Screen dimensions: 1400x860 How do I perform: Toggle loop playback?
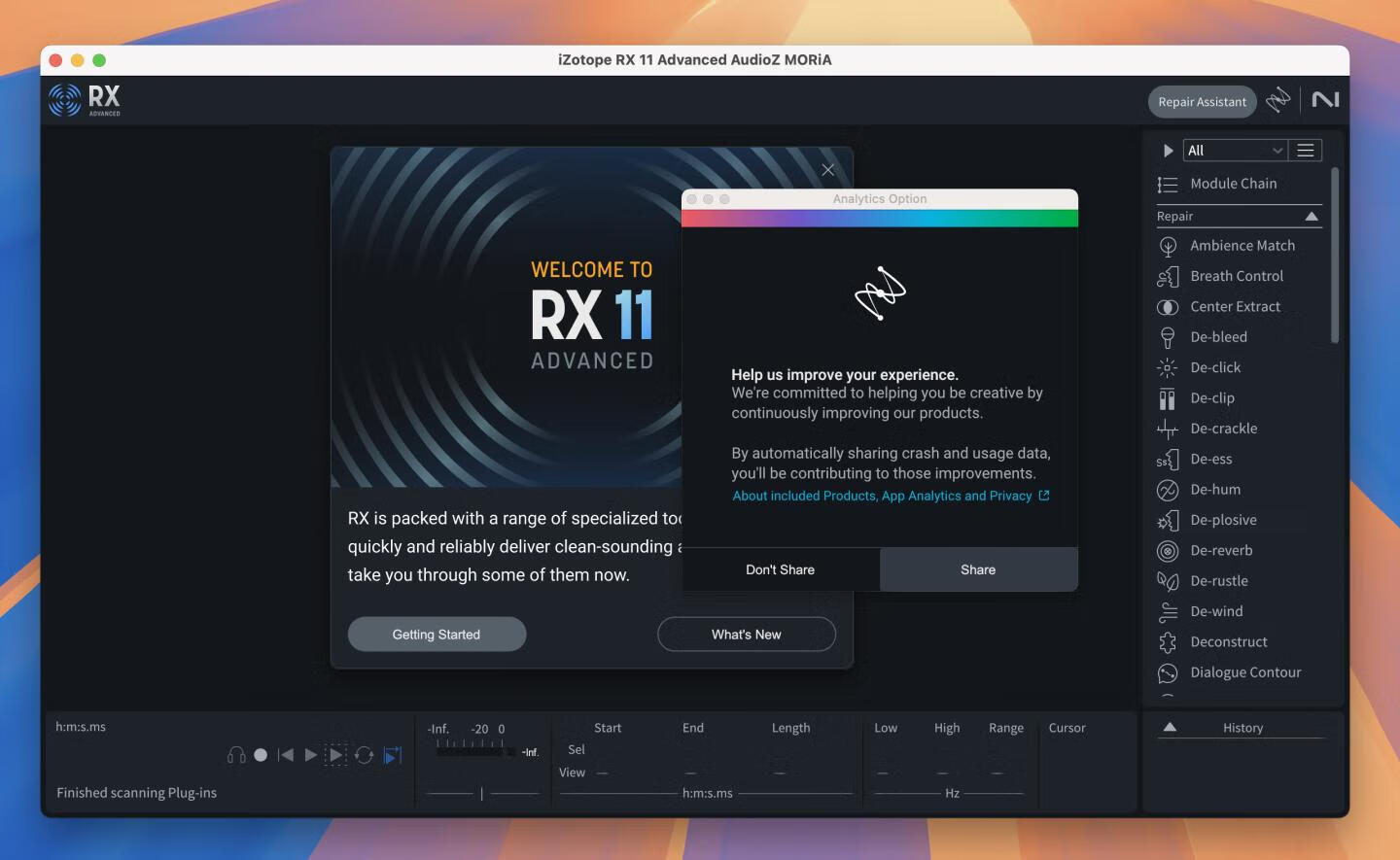[365, 755]
